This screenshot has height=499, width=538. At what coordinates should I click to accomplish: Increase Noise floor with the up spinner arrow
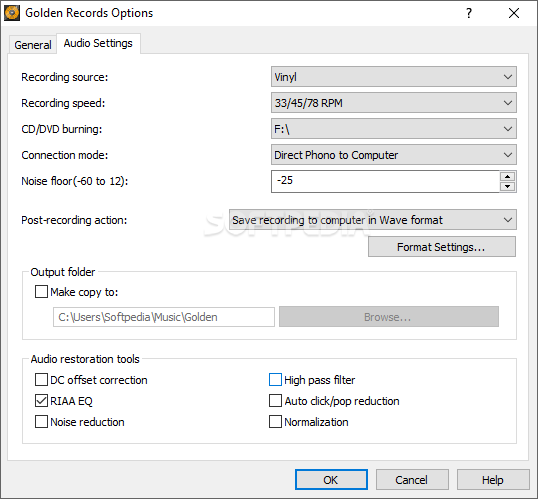(x=507, y=176)
